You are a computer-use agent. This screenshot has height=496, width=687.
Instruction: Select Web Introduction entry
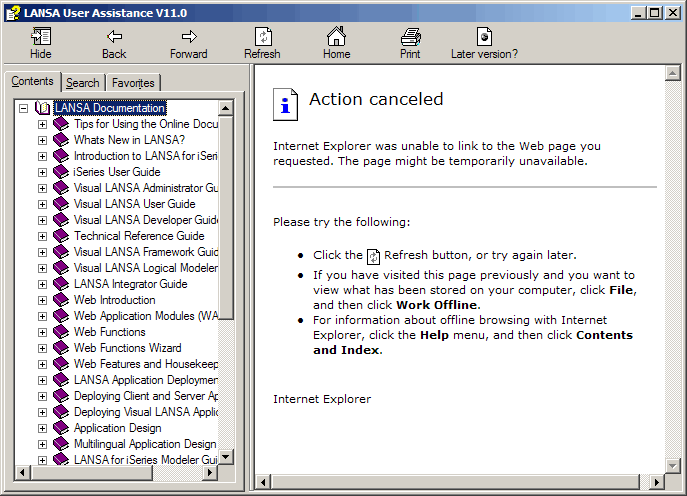(114, 300)
